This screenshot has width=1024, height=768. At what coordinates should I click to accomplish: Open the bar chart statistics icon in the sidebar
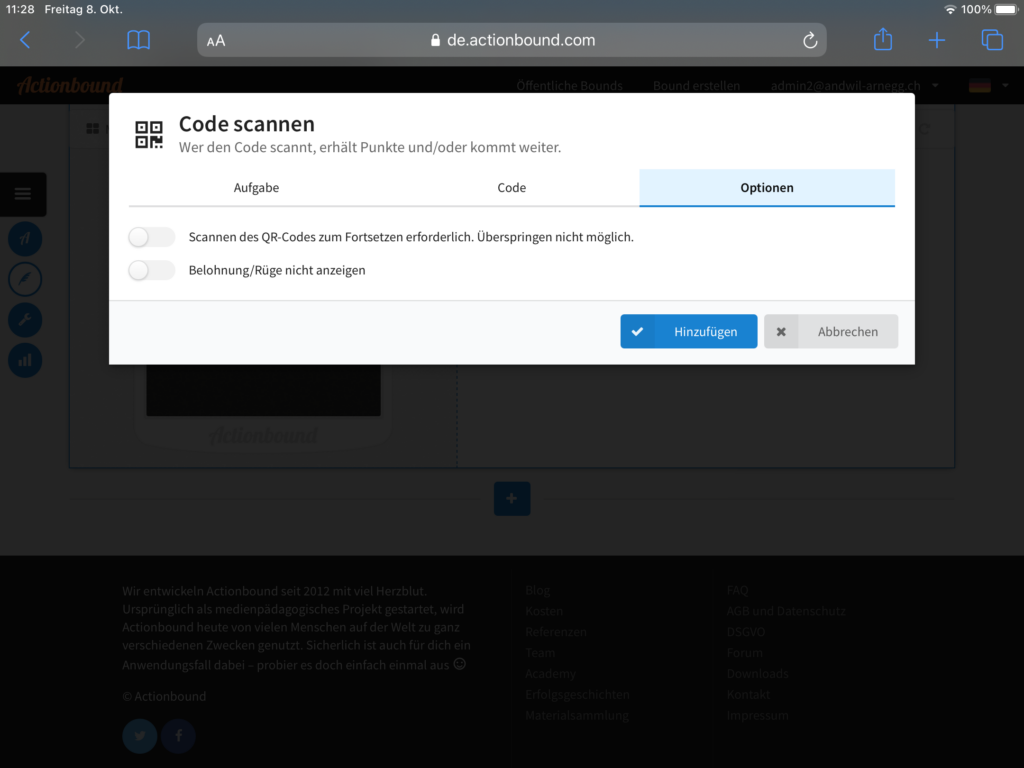[25, 360]
